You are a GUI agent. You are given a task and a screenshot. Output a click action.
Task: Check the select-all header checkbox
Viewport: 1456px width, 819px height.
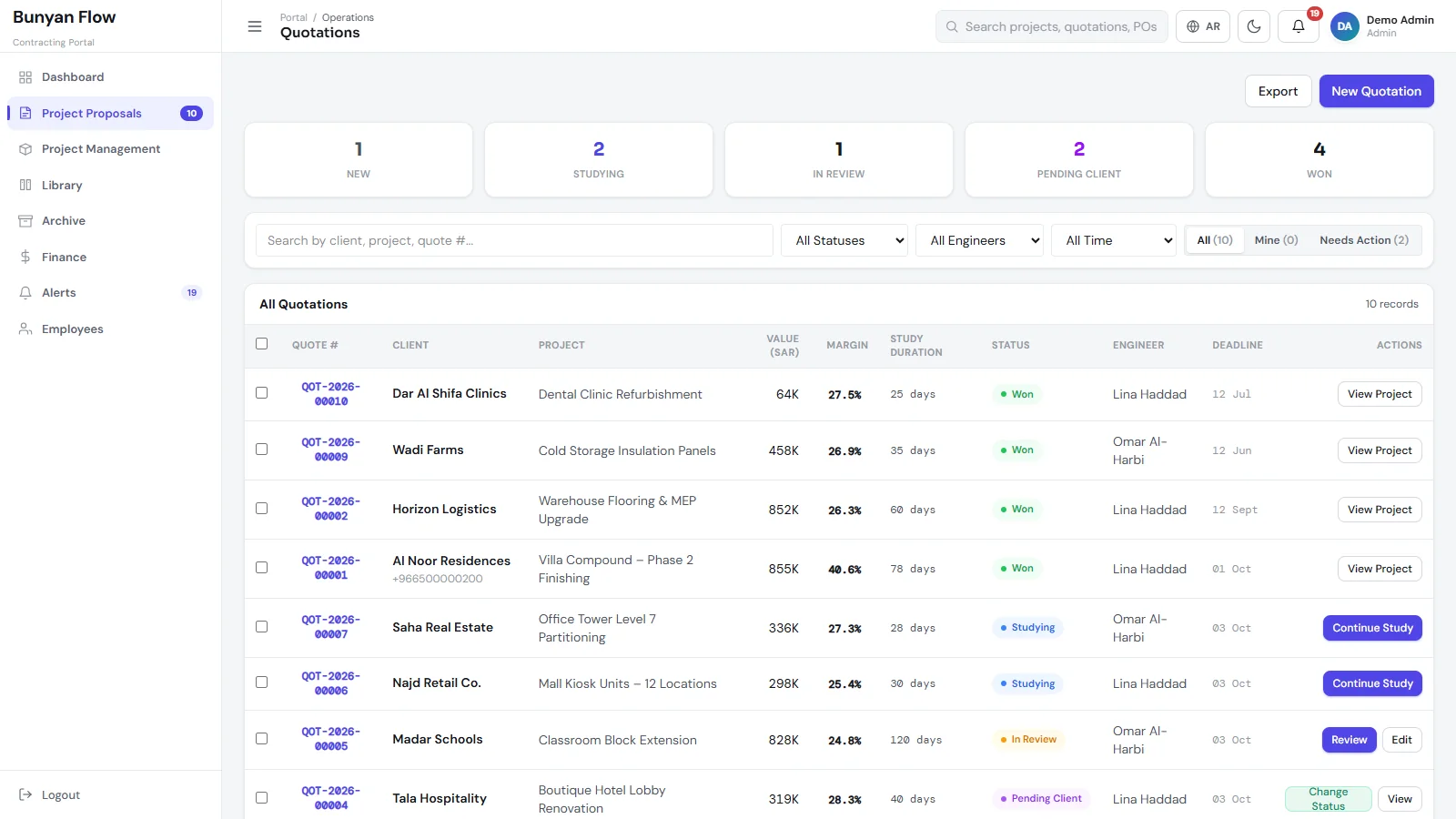262,344
